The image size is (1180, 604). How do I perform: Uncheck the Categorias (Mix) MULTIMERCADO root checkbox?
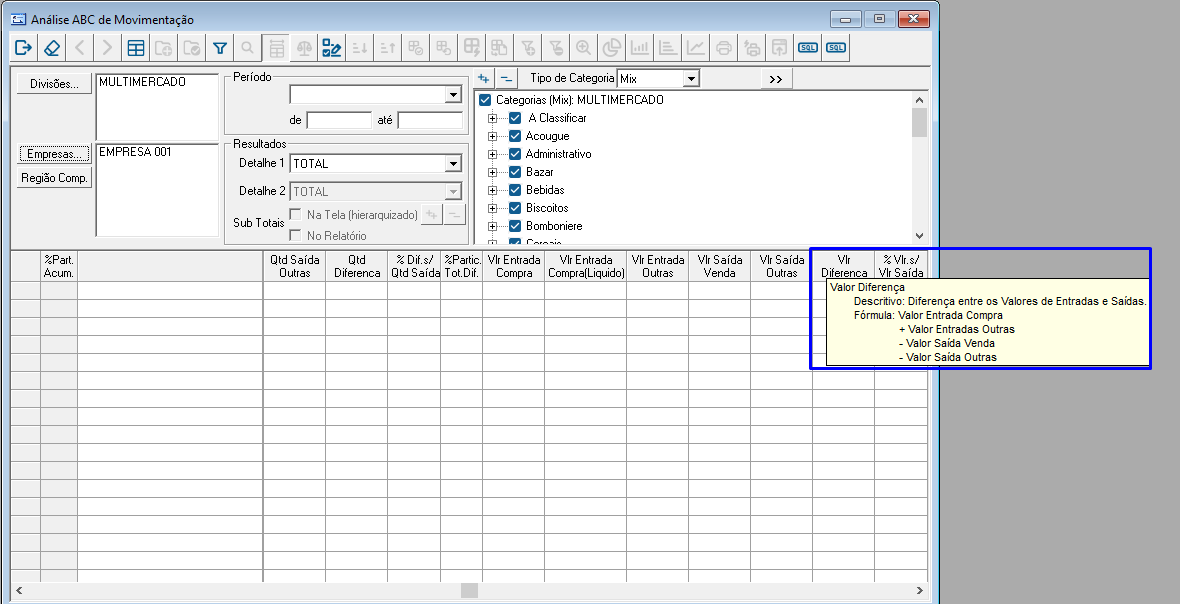coord(485,100)
